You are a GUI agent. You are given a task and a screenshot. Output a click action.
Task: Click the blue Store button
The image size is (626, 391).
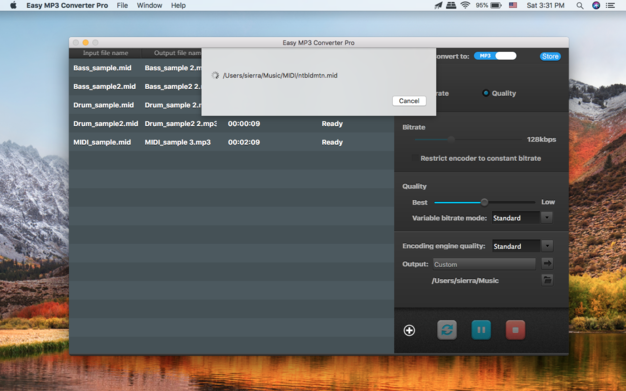click(550, 56)
